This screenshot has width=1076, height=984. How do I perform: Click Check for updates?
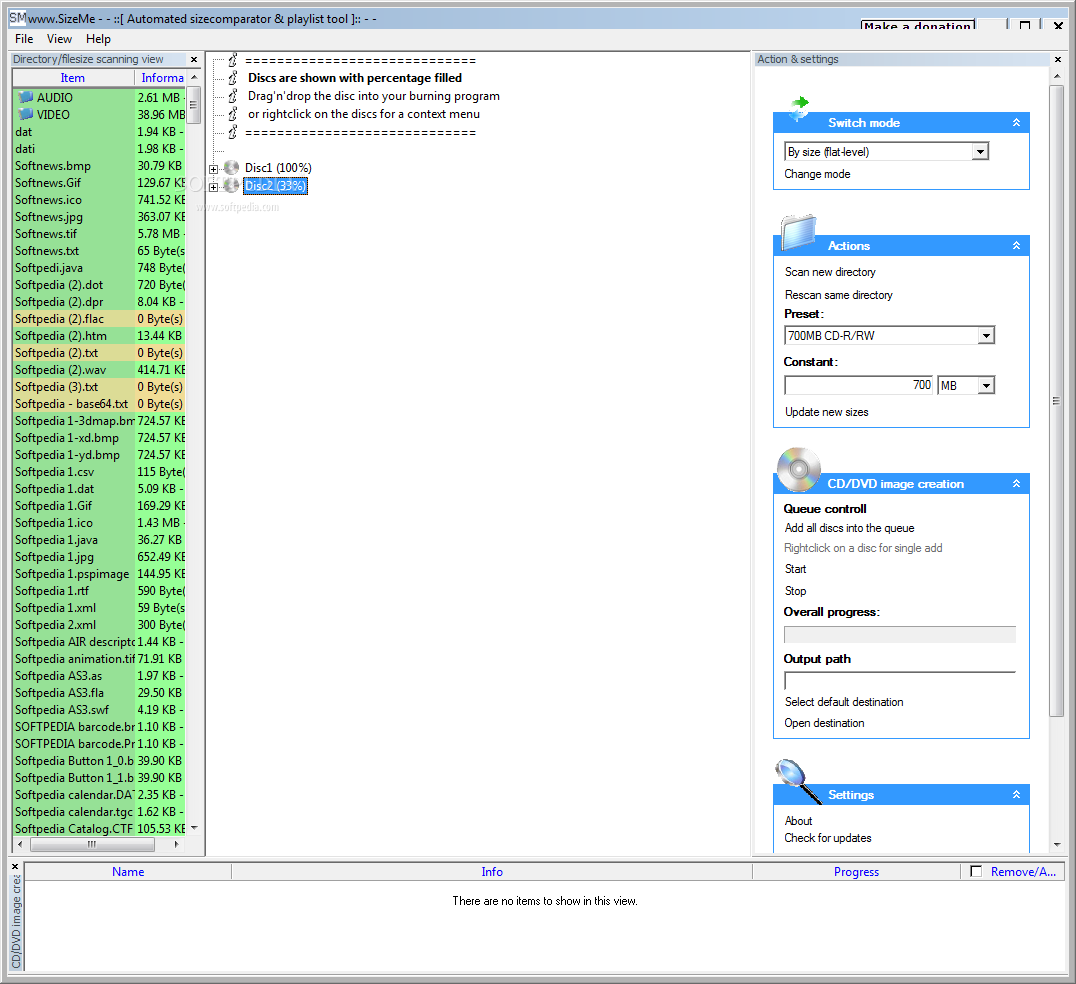pyautogui.click(x=828, y=839)
